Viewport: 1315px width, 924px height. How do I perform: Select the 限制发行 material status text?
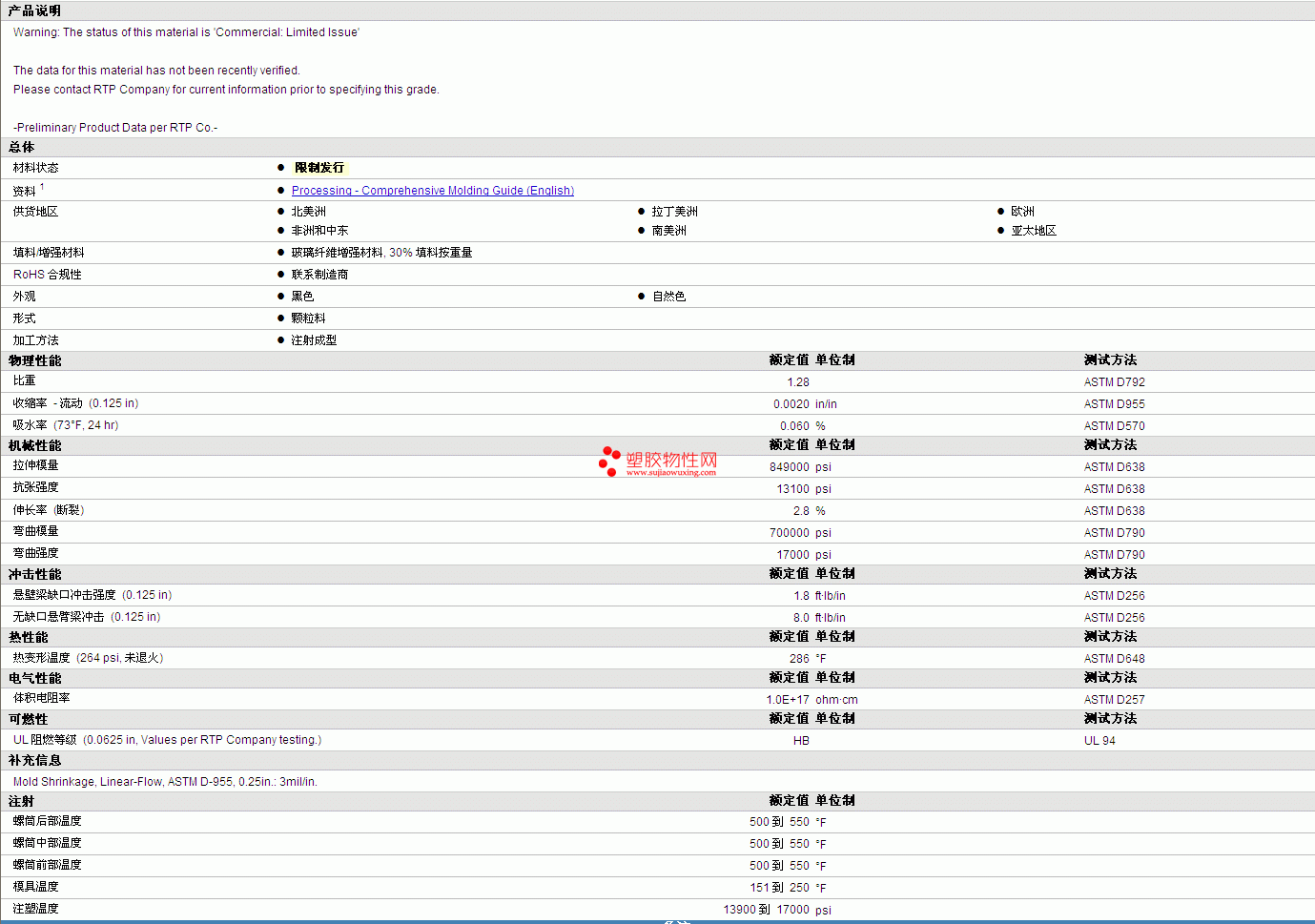point(319,168)
